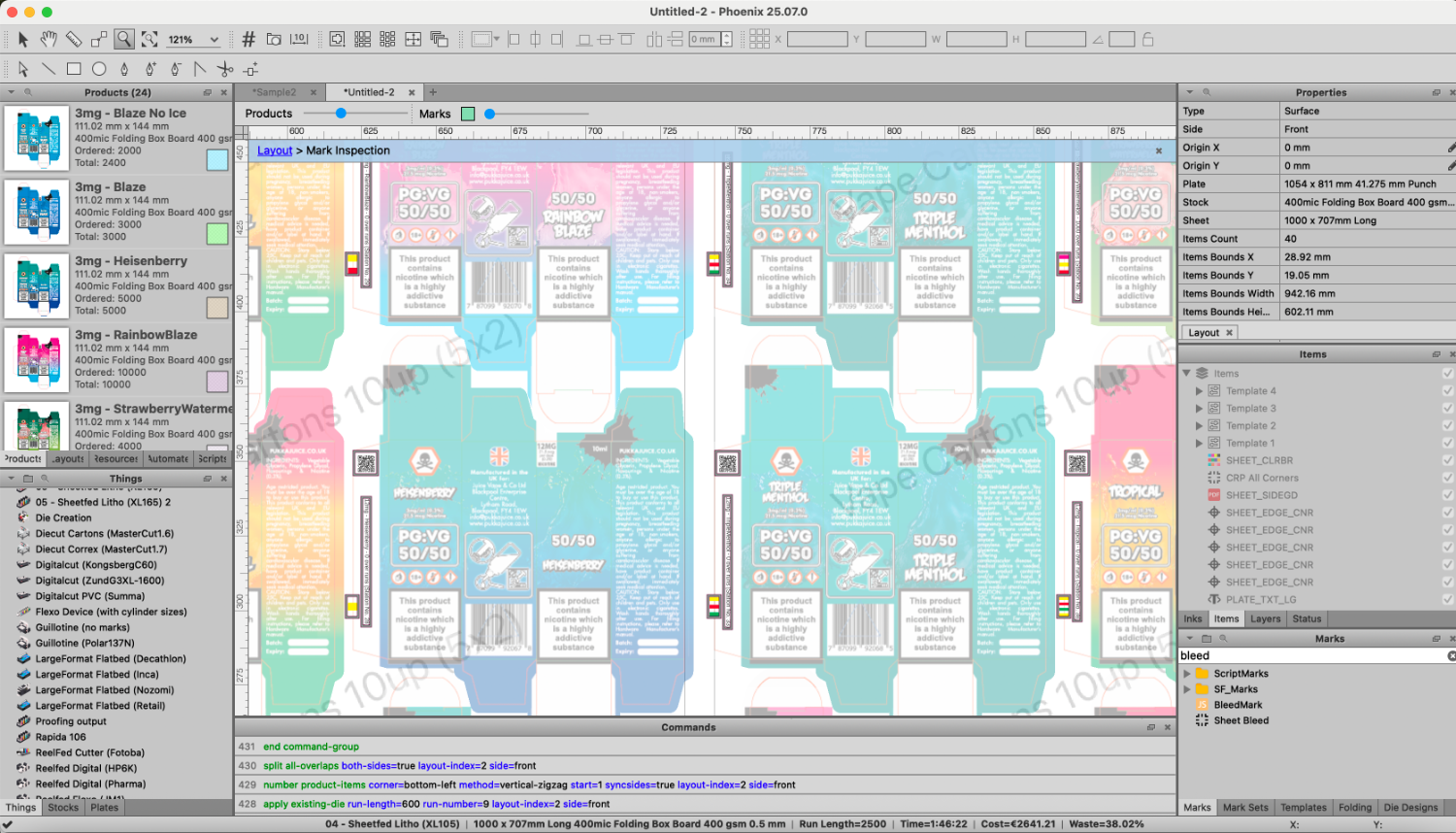Screen dimensions: 1456x833
Task: Toggle the Template 4 checkbox
Action: (x=1447, y=391)
